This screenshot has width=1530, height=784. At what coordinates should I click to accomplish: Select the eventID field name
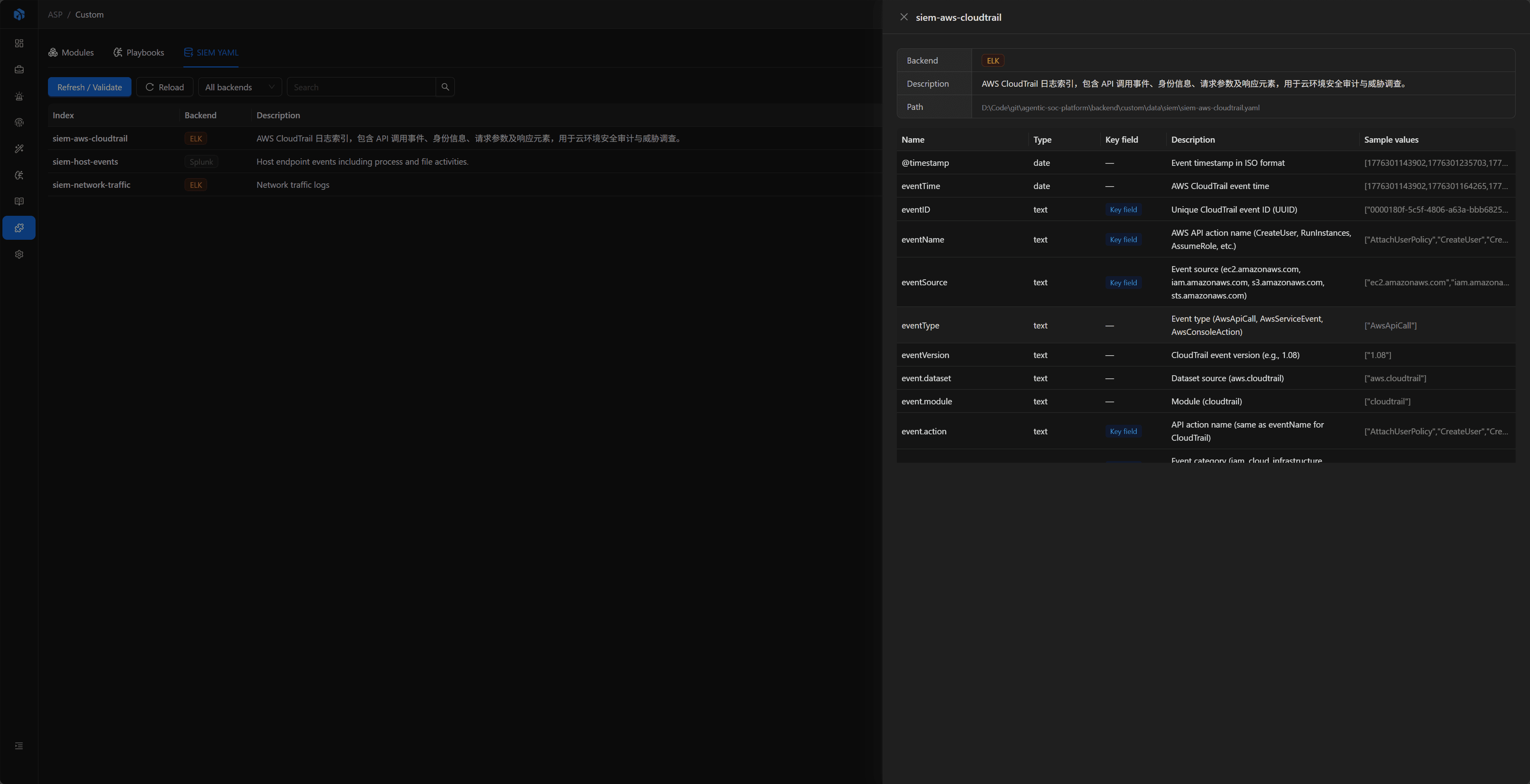tap(916, 210)
